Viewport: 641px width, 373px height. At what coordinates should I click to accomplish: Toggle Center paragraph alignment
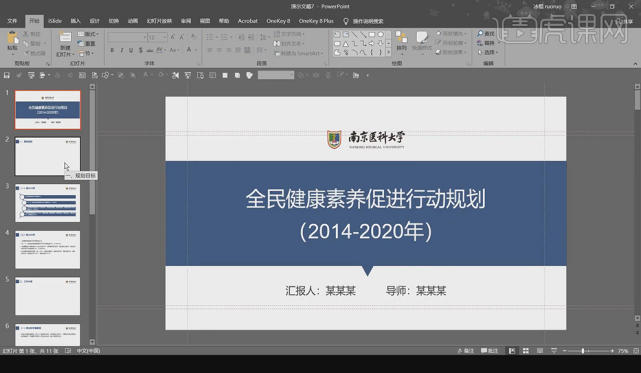(219, 50)
